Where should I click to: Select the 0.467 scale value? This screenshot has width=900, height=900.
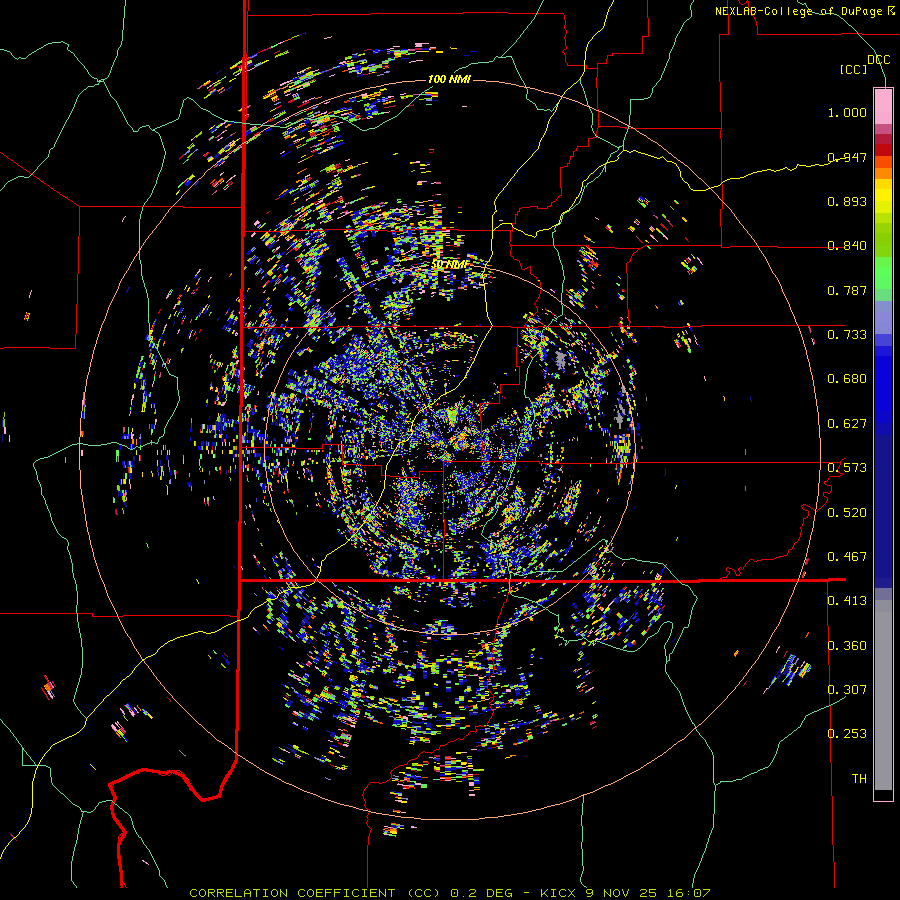(847, 557)
